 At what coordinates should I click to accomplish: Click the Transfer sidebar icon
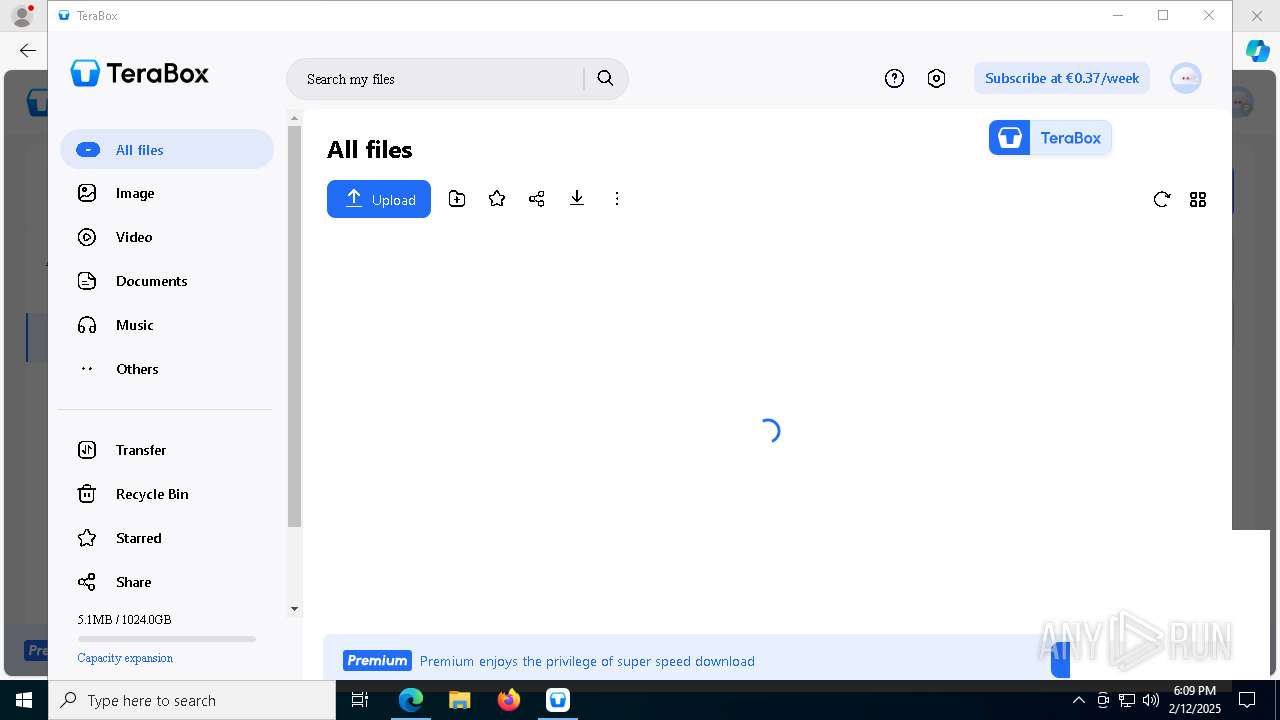[x=87, y=450]
